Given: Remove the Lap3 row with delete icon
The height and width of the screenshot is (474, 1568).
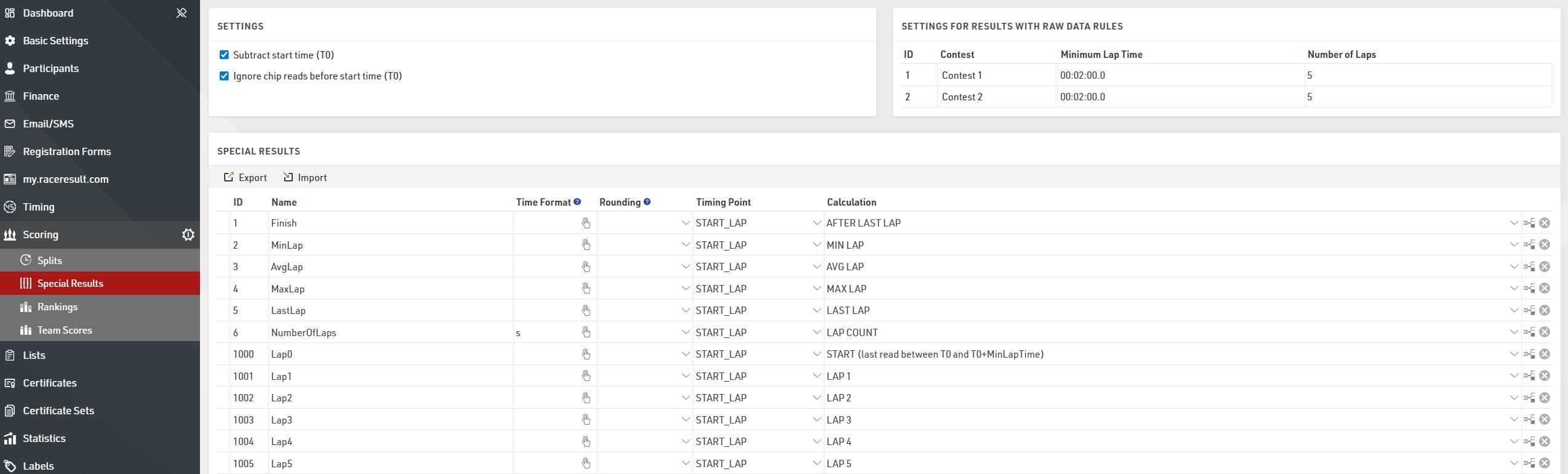Looking at the screenshot, I should coord(1545,420).
